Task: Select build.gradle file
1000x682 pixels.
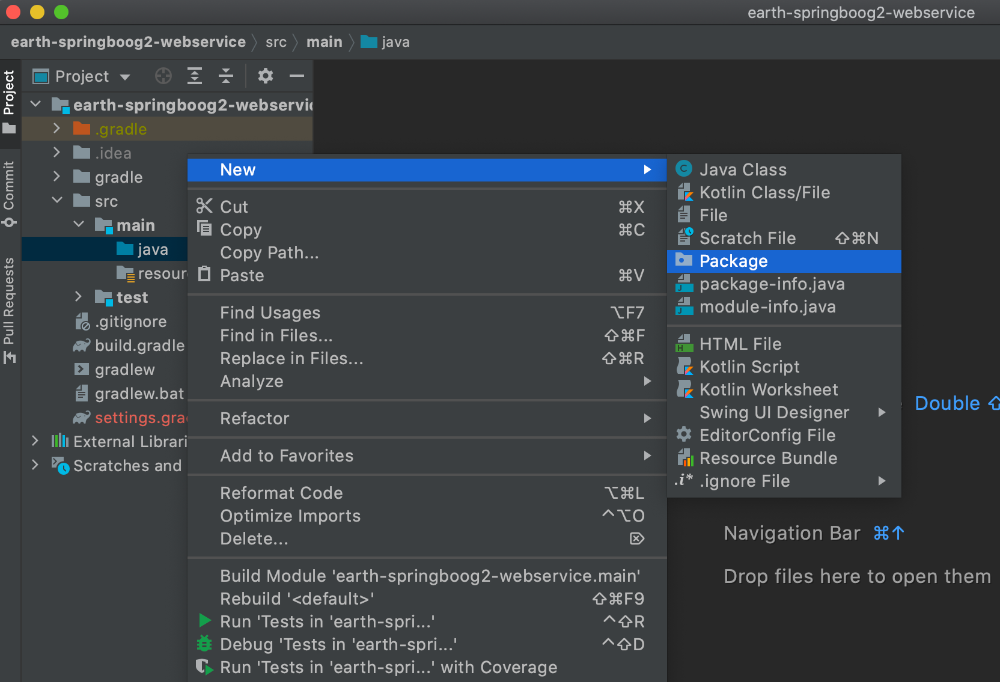Action: (x=129, y=346)
